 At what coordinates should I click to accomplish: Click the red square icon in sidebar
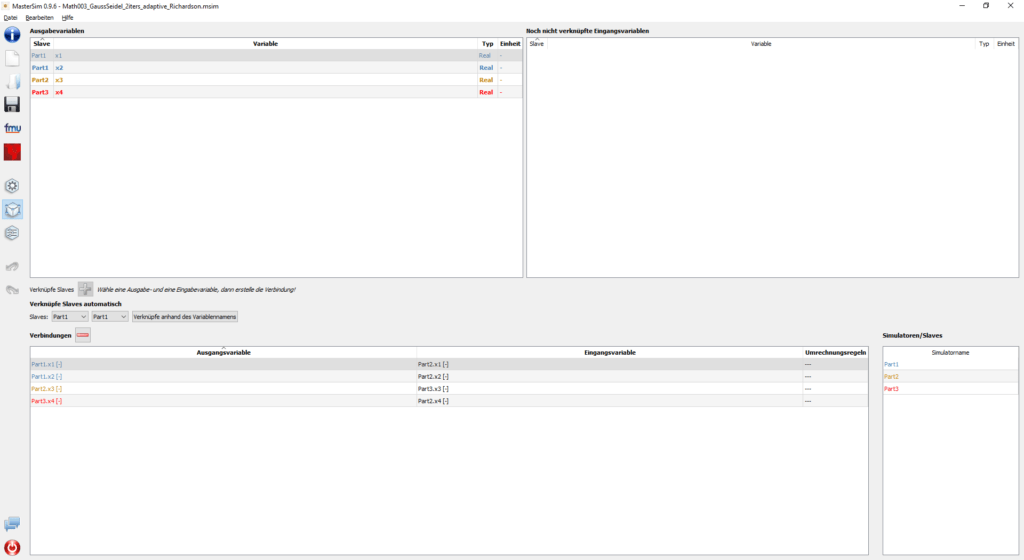12,152
